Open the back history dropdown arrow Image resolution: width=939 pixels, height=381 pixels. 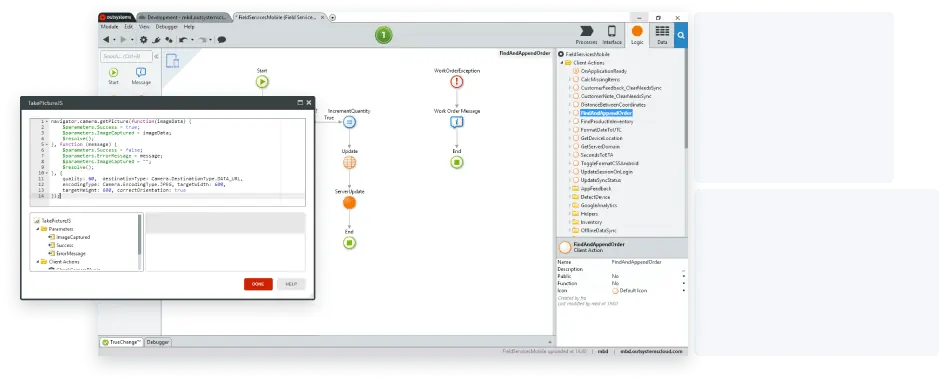pyautogui.click(x=114, y=40)
